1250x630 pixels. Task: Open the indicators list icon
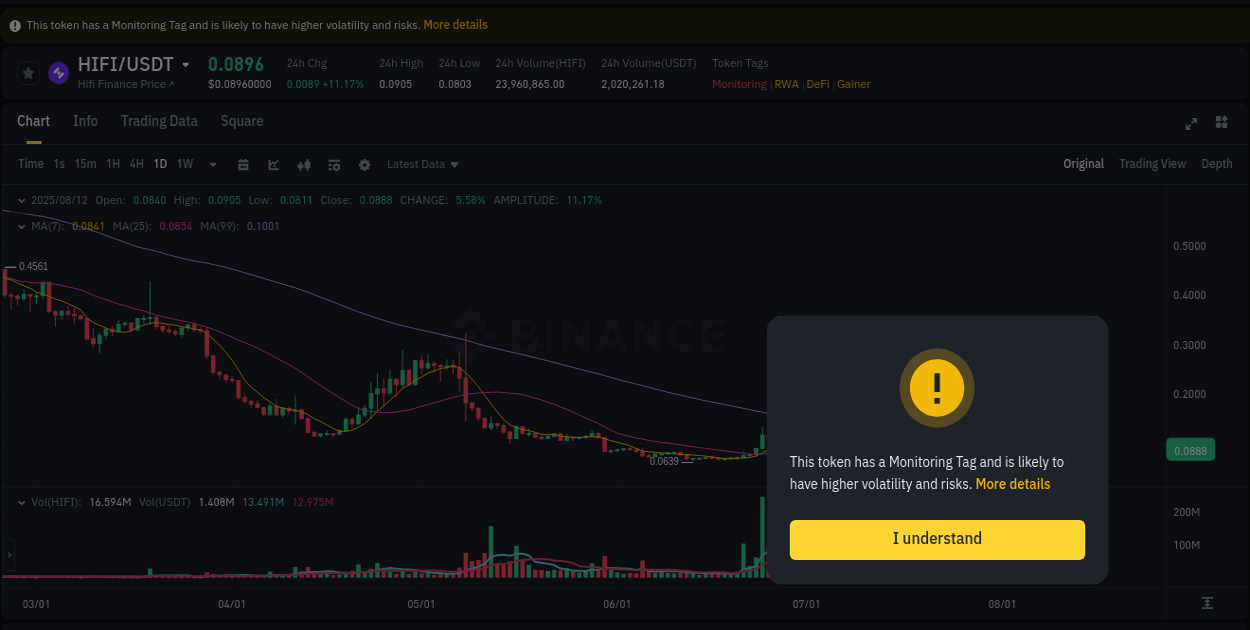coord(334,164)
